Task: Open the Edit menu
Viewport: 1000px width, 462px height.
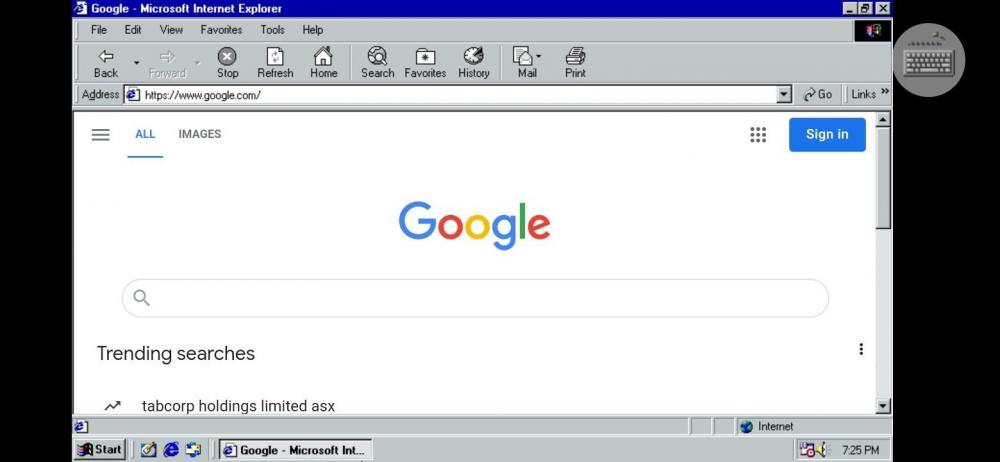Action: [x=133, y=30]
